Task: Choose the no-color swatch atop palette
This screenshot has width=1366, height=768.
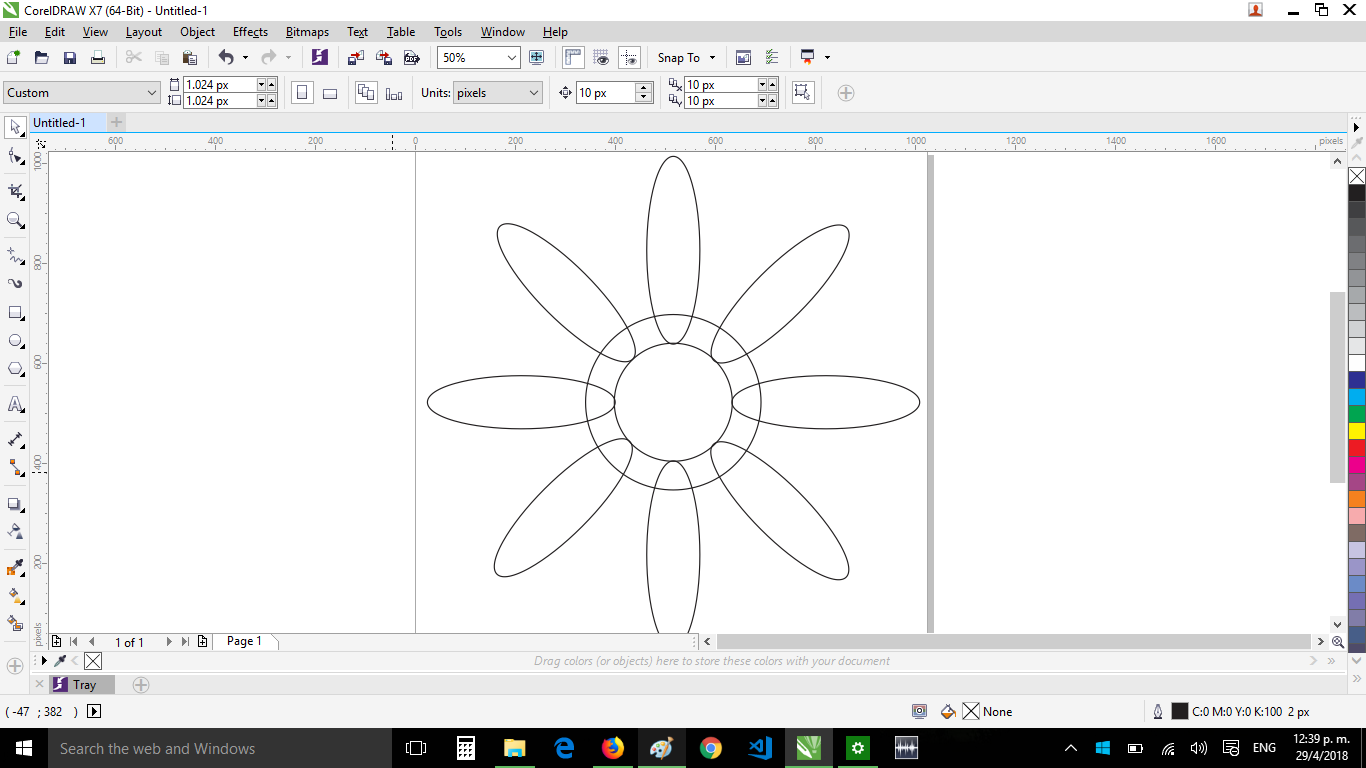Action: click(1357, 176)
